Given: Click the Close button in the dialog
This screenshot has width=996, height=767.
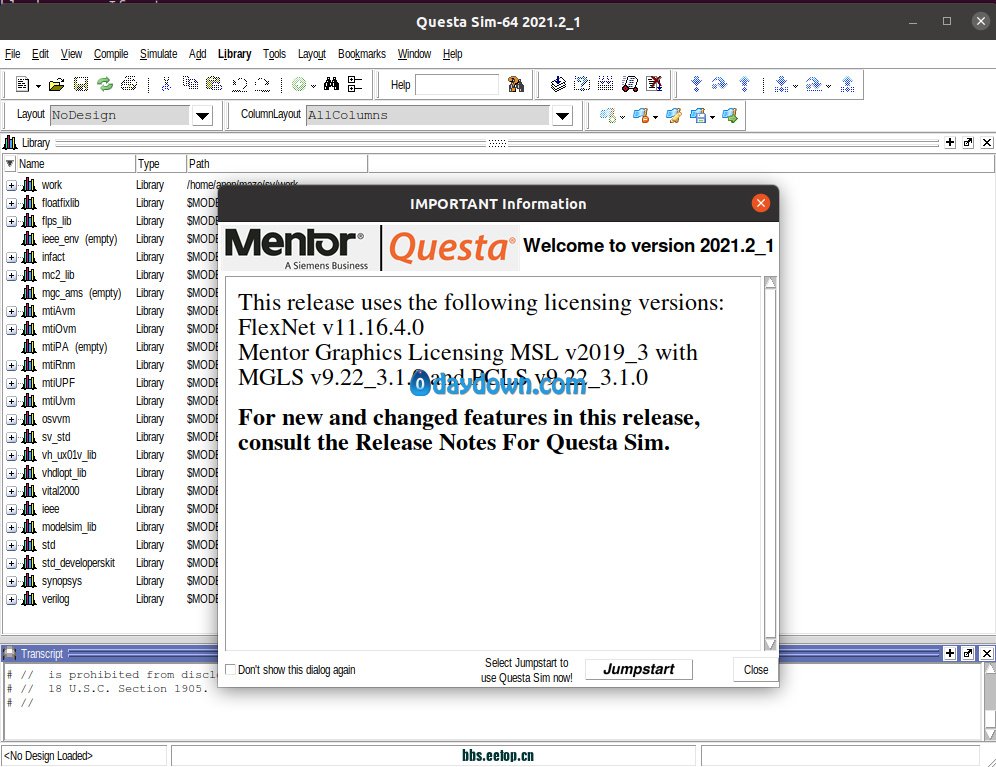Looking at the screenshot, I should pos(756,669).
